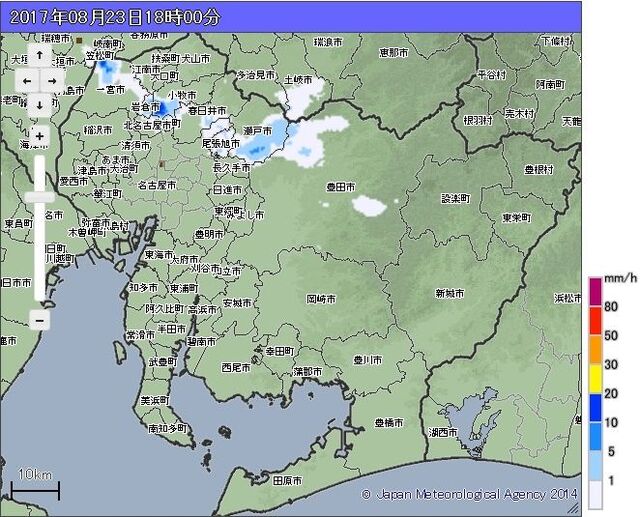Image resolution: width=640 pixels, height=517 pixels.
Task: Click the 幸田町 label on the map
Action: [x=280, y=351]
